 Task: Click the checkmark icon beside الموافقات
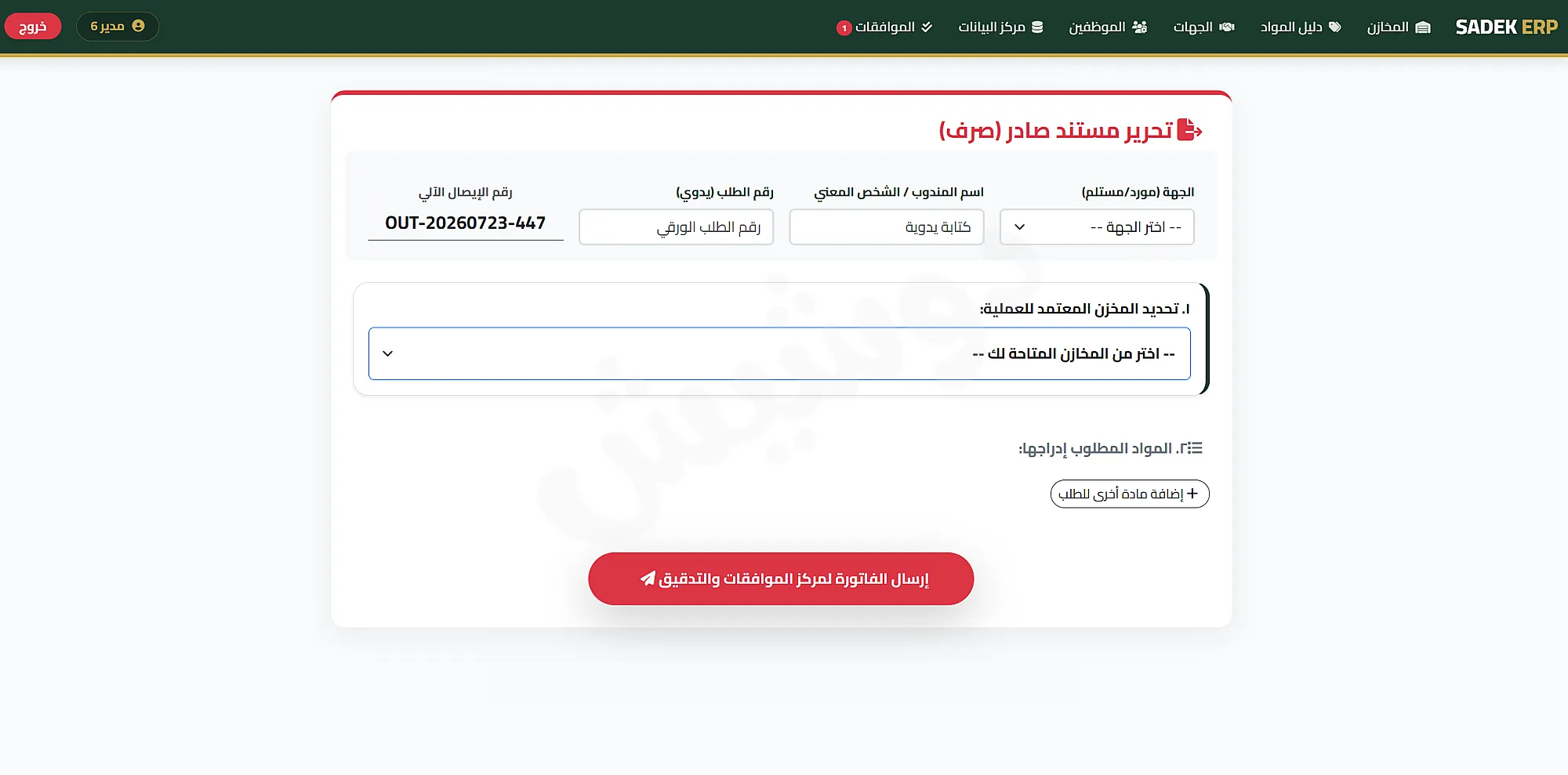tap(927, 27)
